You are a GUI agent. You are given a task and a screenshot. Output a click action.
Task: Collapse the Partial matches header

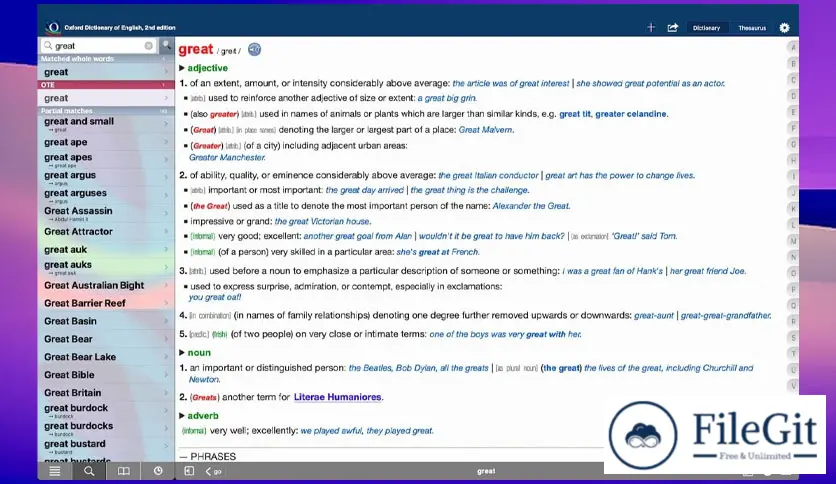tap(106, 110)
